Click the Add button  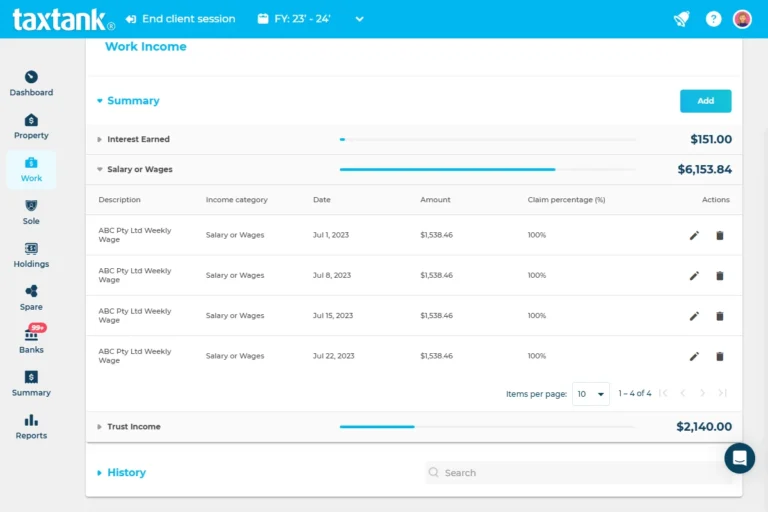coord(705,101)
